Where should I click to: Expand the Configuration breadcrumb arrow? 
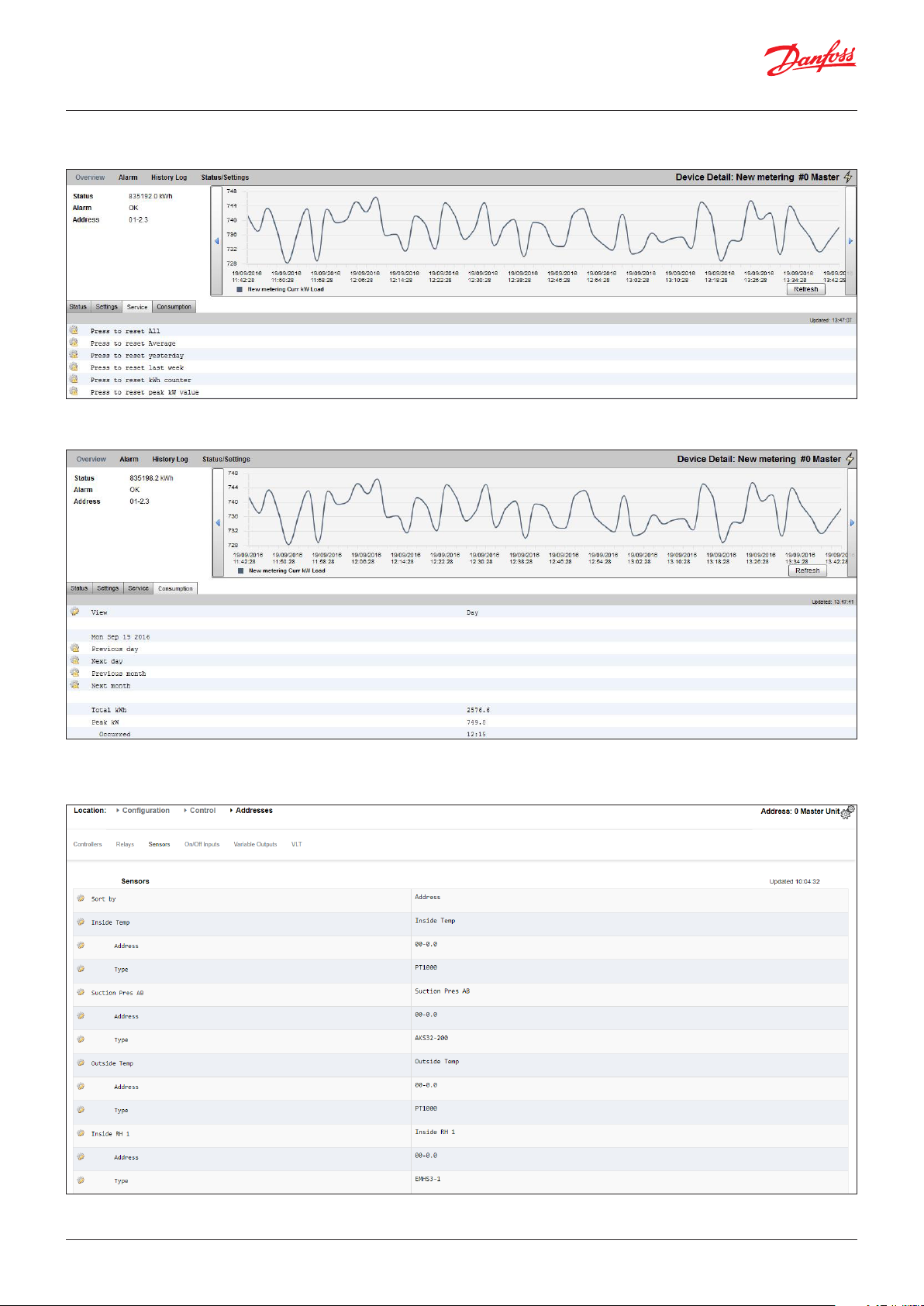(118, 811)
